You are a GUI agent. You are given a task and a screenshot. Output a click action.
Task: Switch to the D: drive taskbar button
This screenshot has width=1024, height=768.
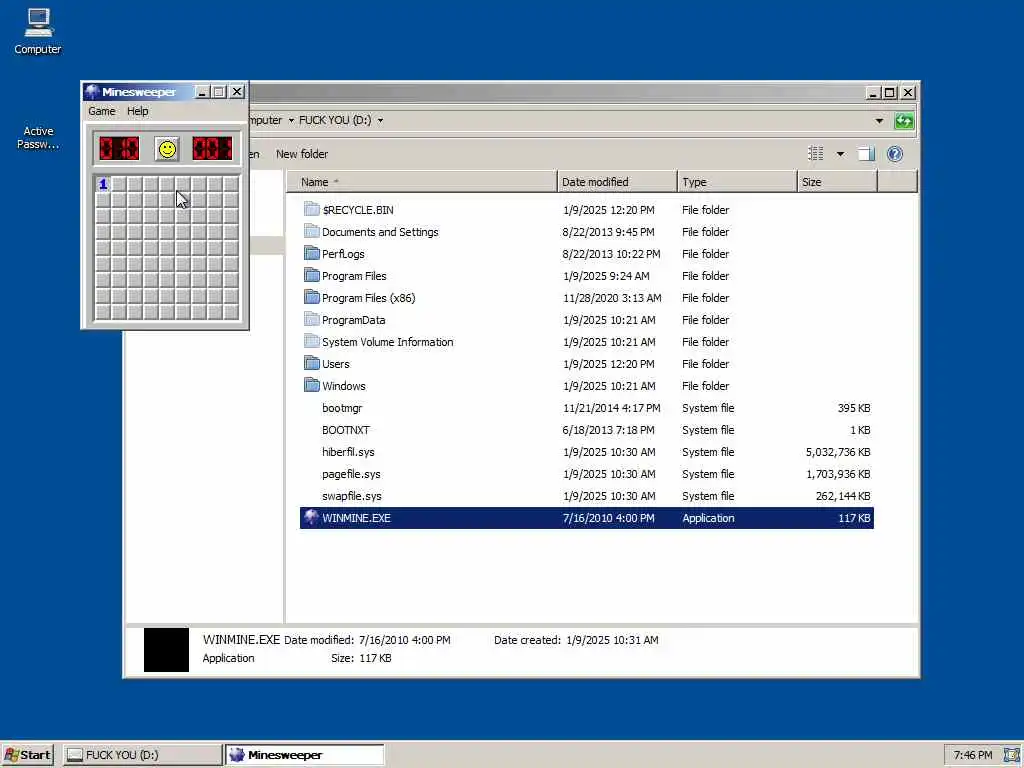pos(142,755)
